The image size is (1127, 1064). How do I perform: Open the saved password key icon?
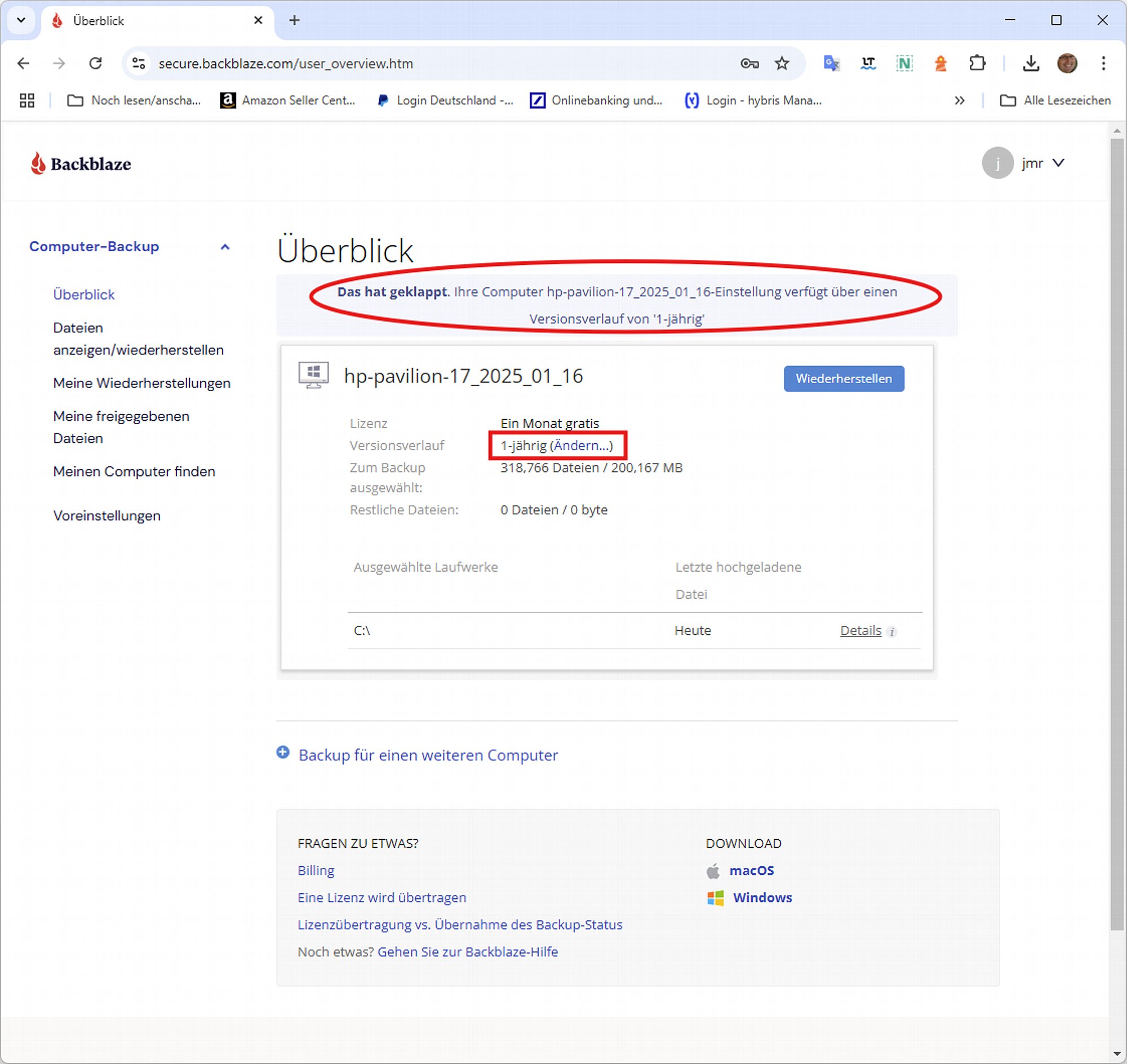[x=749, y=64]
